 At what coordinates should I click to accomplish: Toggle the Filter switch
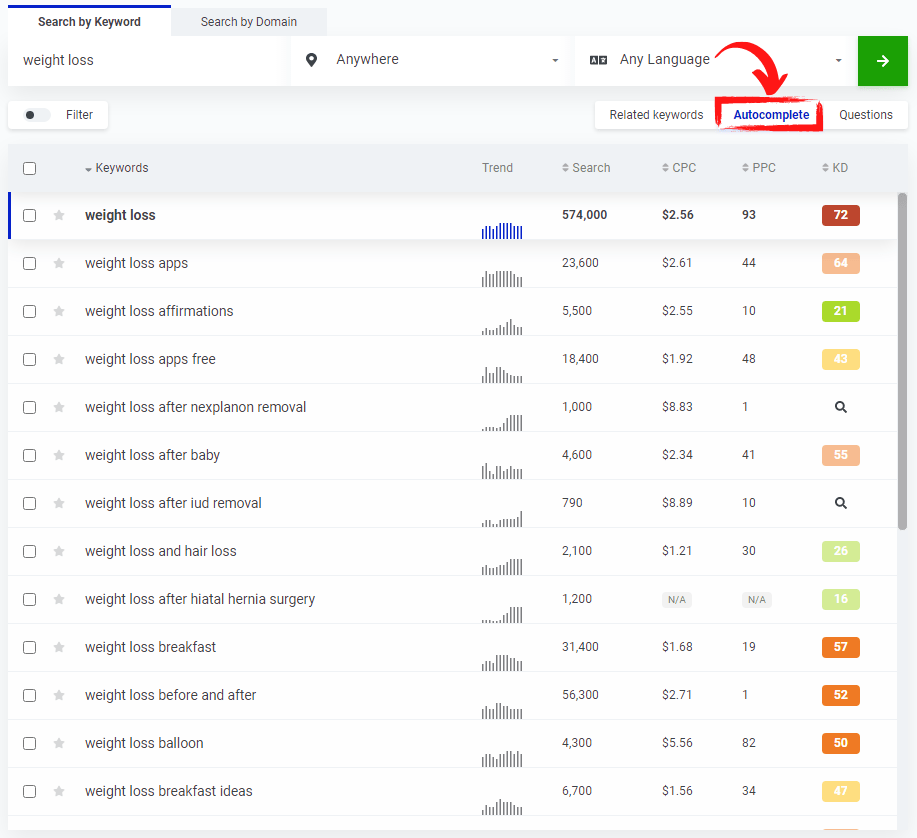(37, 115)
